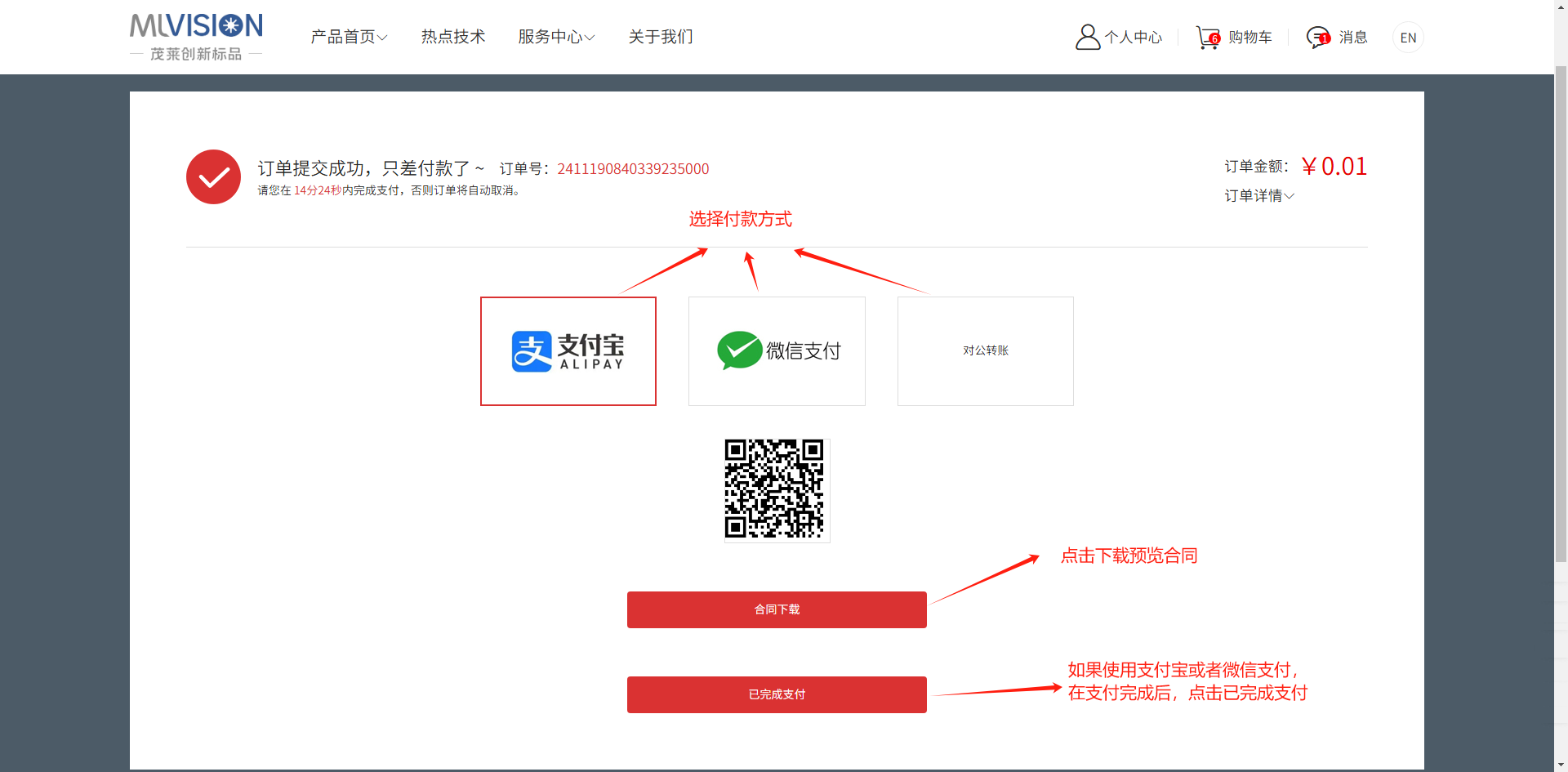Click the scrollbar down arrow
The width and height of the screenshot is (1568, 772).
[1561, 765]
